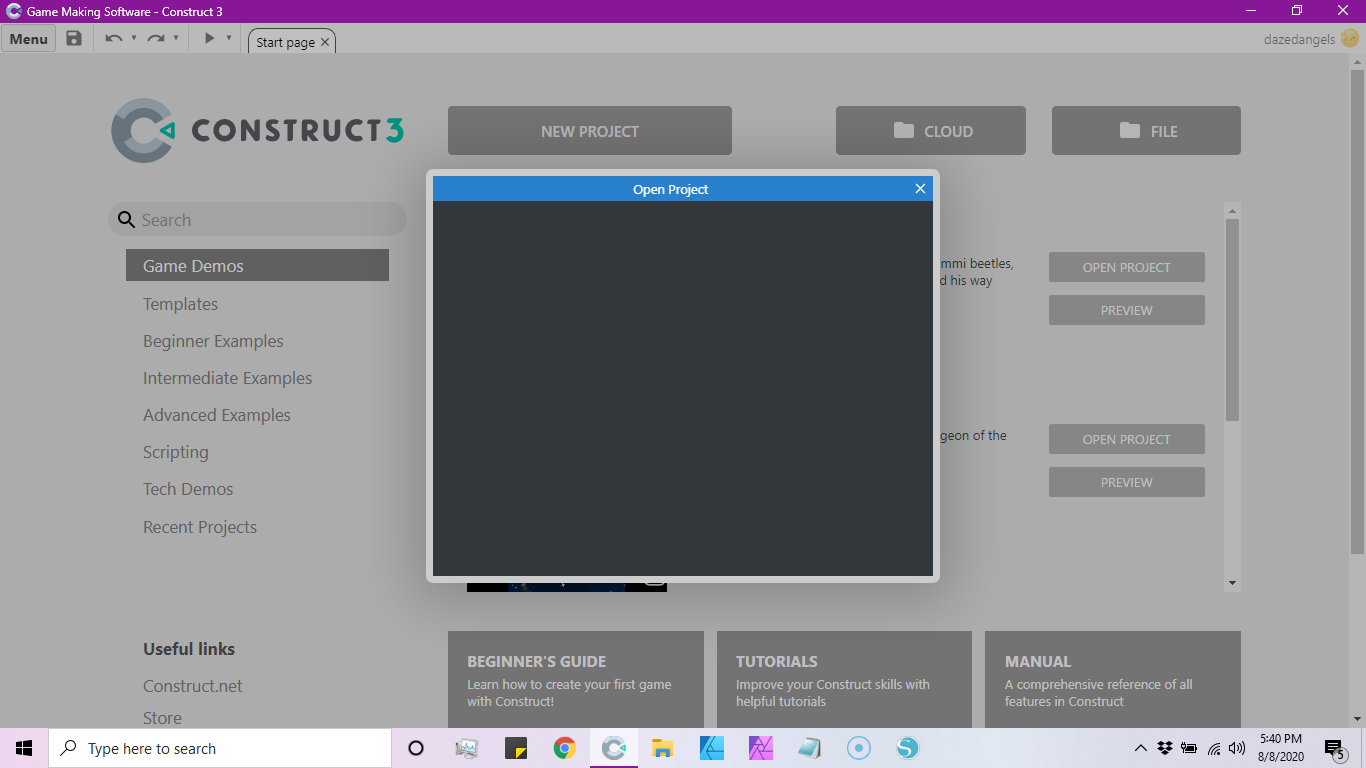Click the examples list scroll up arrow
Screen dimensions: 1366x768
pos(1232,211)
